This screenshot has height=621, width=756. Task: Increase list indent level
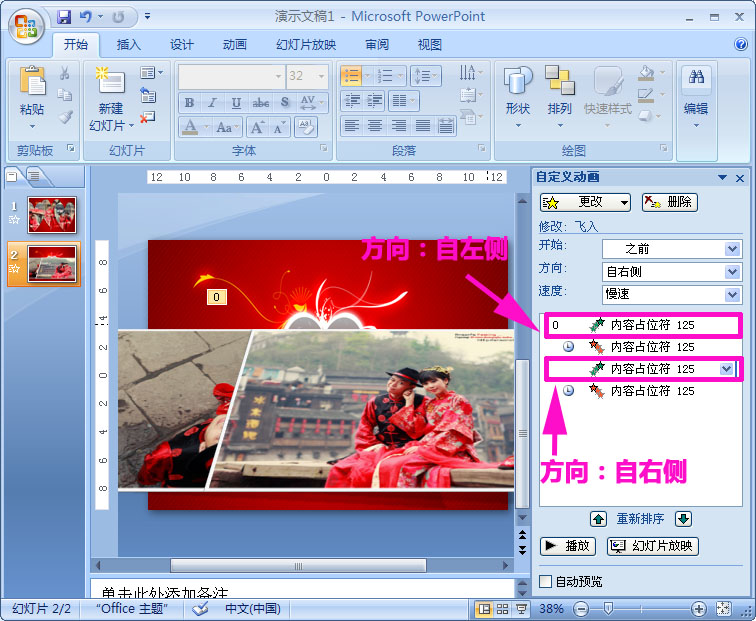(374, 101)
